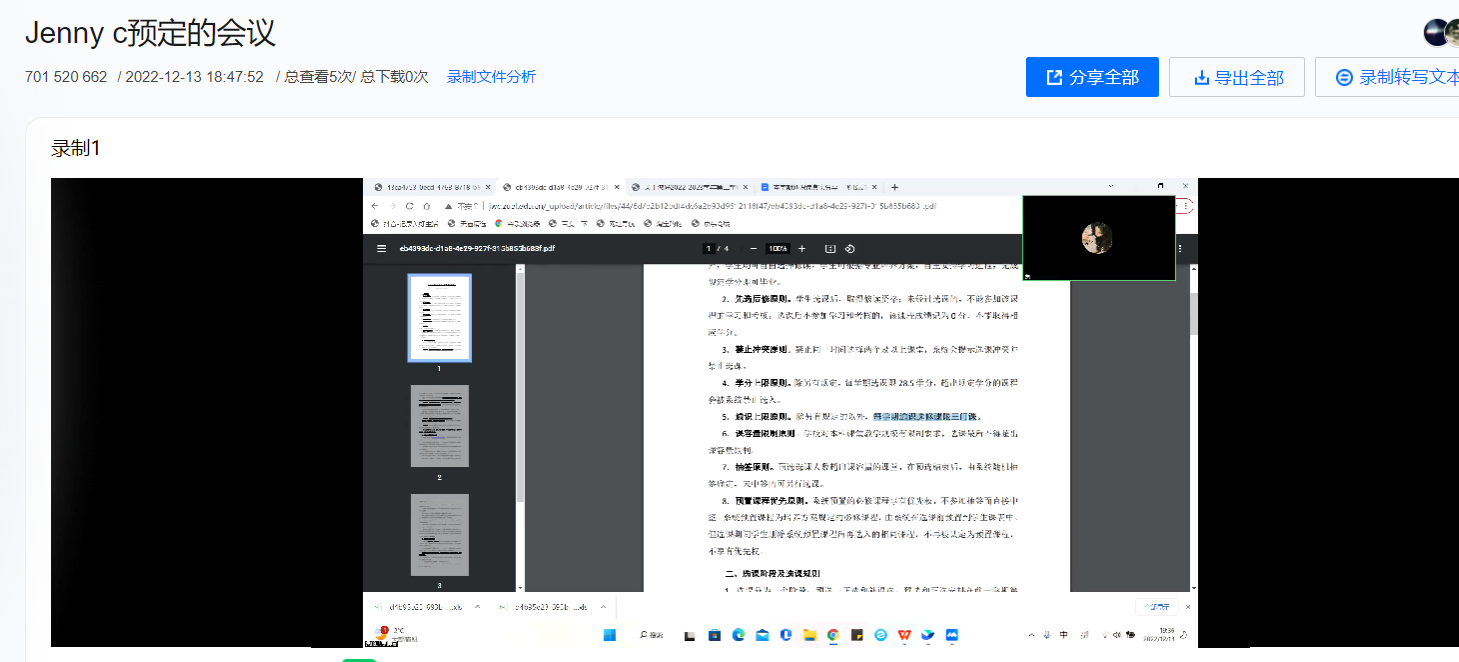Expand the first downloaded file's chevron menu
1459x662 pixels.
click(477, 606)
